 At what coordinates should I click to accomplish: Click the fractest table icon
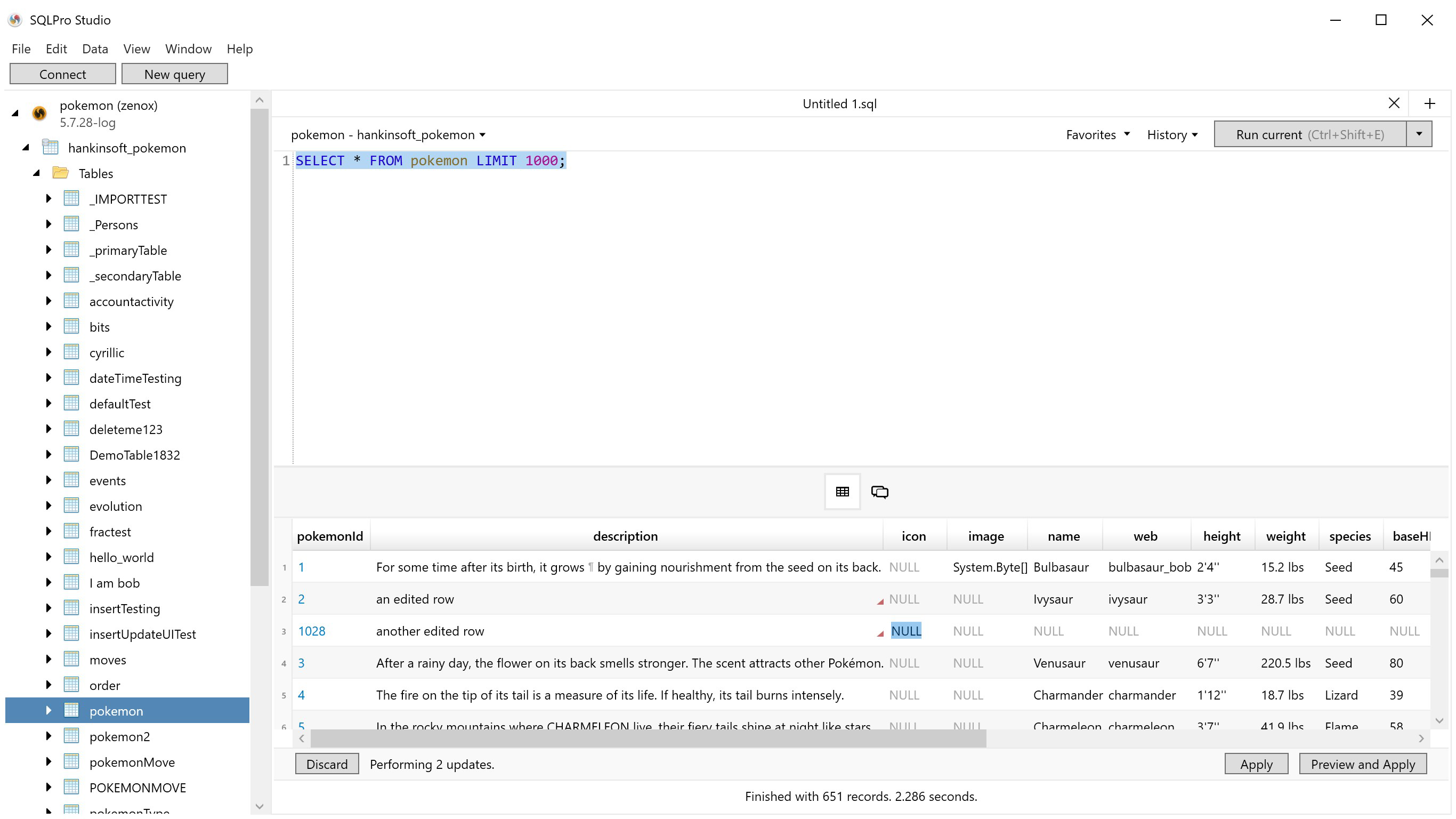click(71, 531)
